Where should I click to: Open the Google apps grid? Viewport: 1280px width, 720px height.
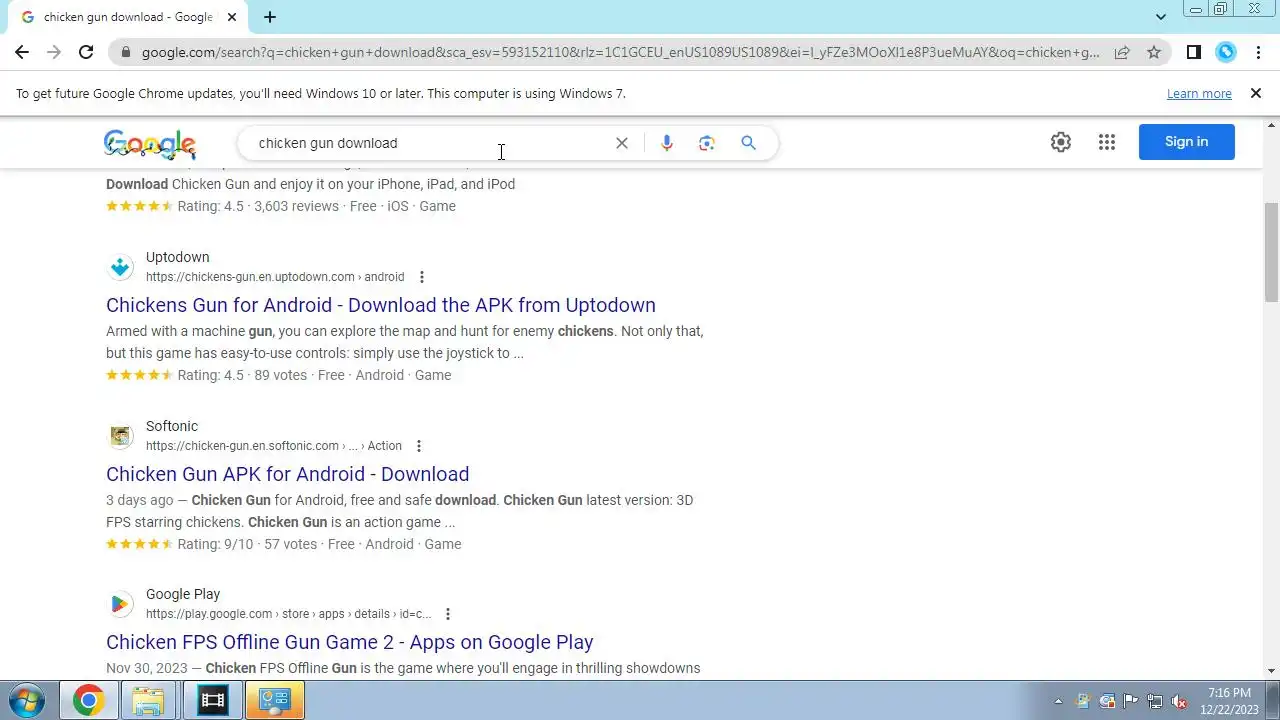1106,142
